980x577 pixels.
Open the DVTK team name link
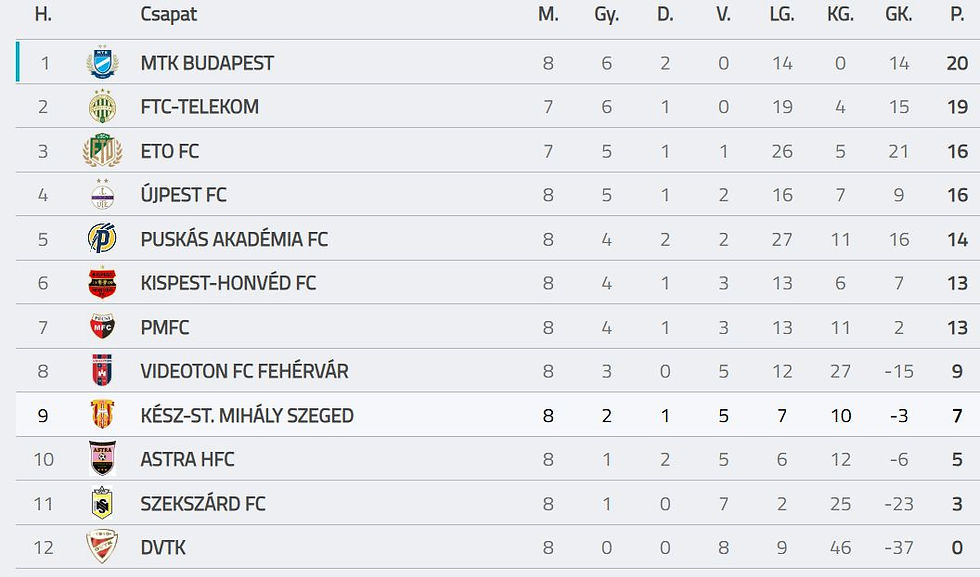coord(163,548)
